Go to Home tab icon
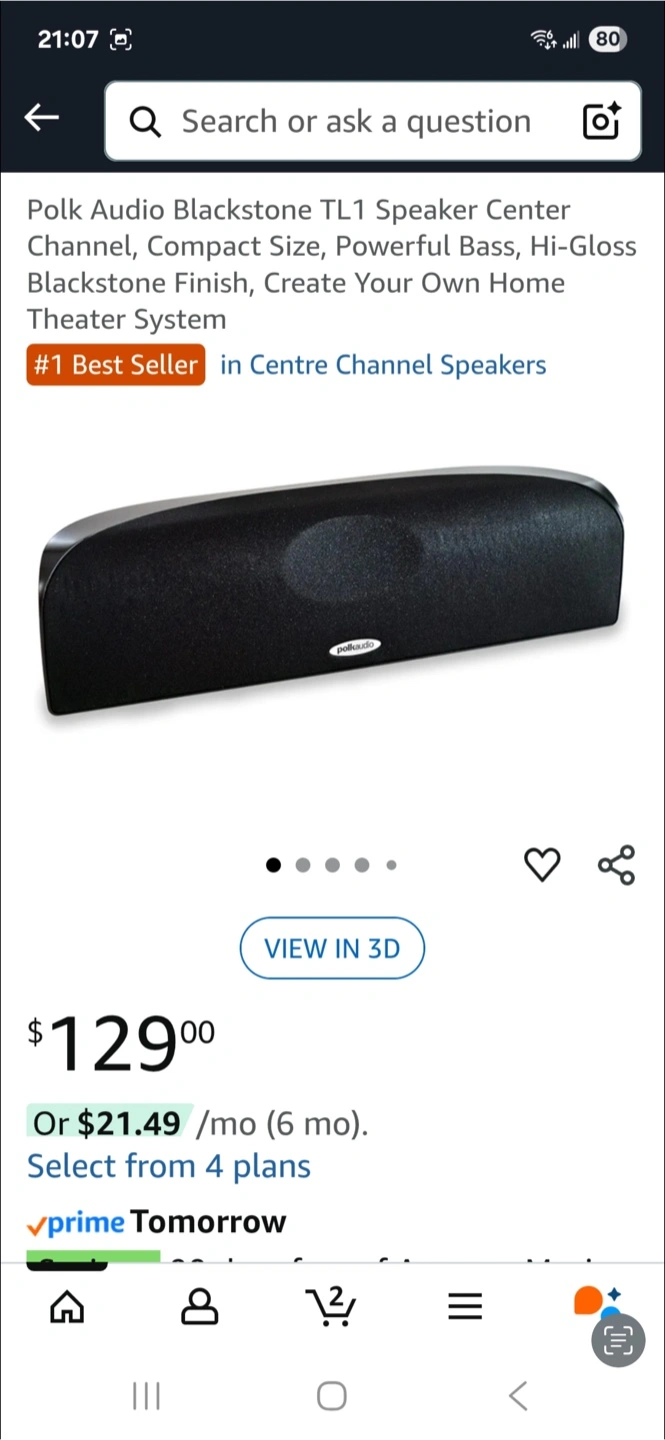 (x=67, y=1306)
